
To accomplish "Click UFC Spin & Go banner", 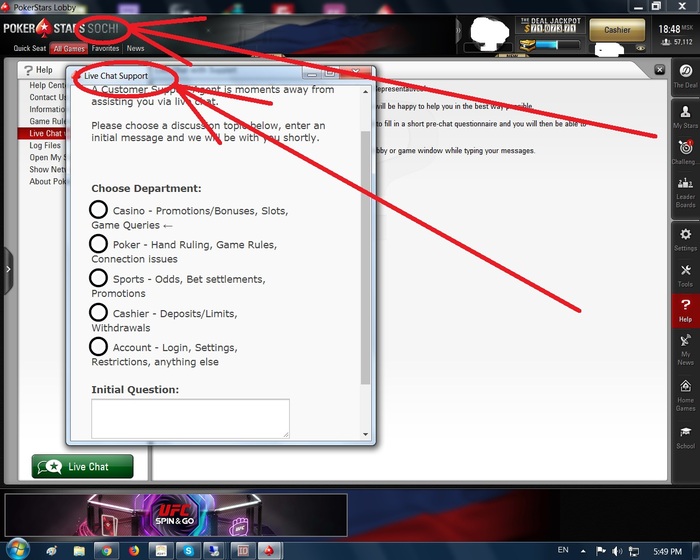I will (176, 514).
